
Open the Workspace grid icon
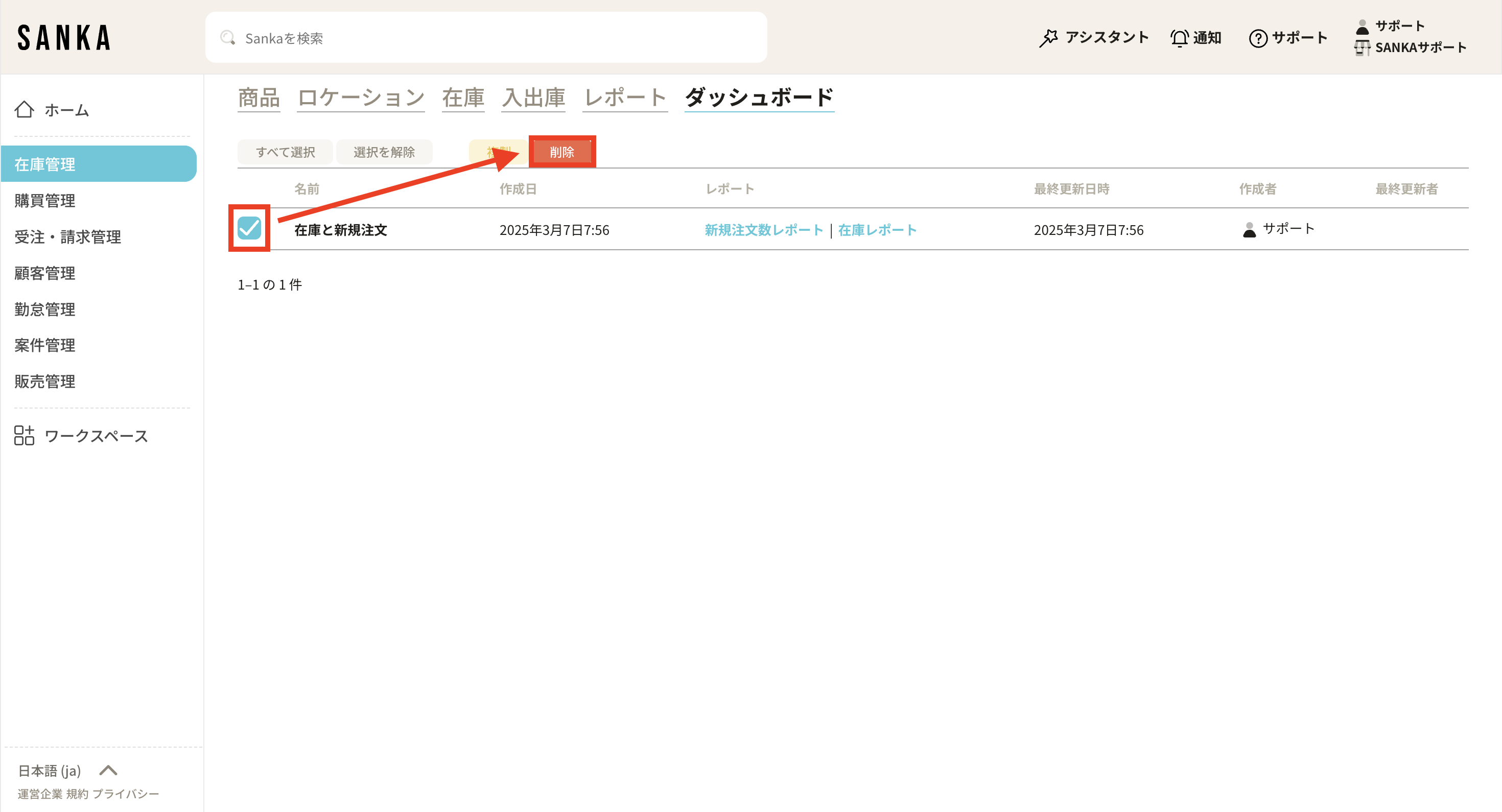[x=25, y=436]
